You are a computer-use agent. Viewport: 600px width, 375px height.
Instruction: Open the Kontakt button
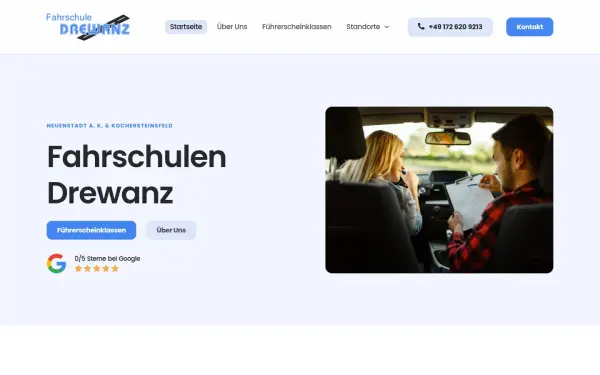[x=530, y=27]
